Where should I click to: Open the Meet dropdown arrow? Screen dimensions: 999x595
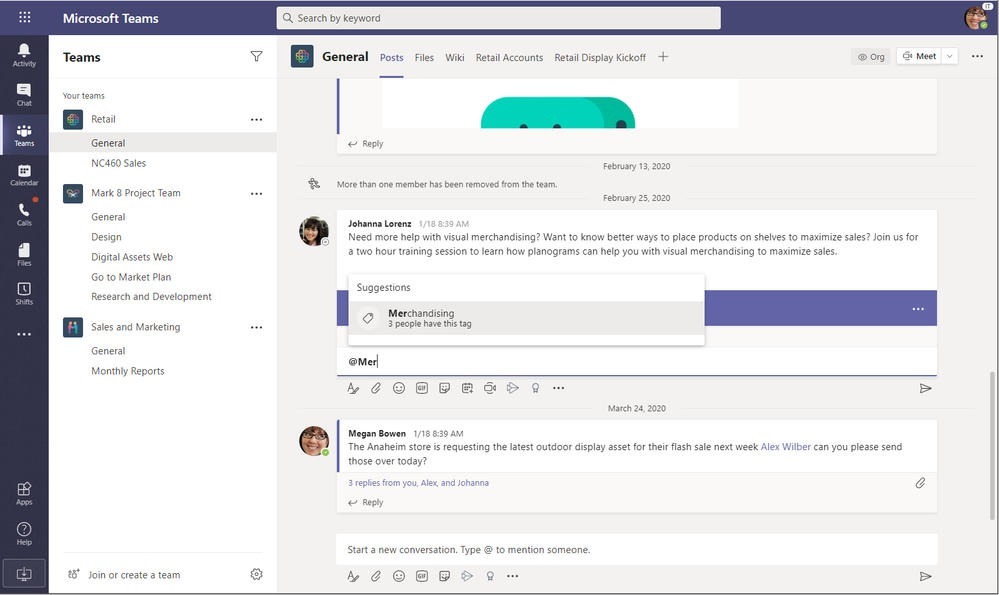point(949,56)
